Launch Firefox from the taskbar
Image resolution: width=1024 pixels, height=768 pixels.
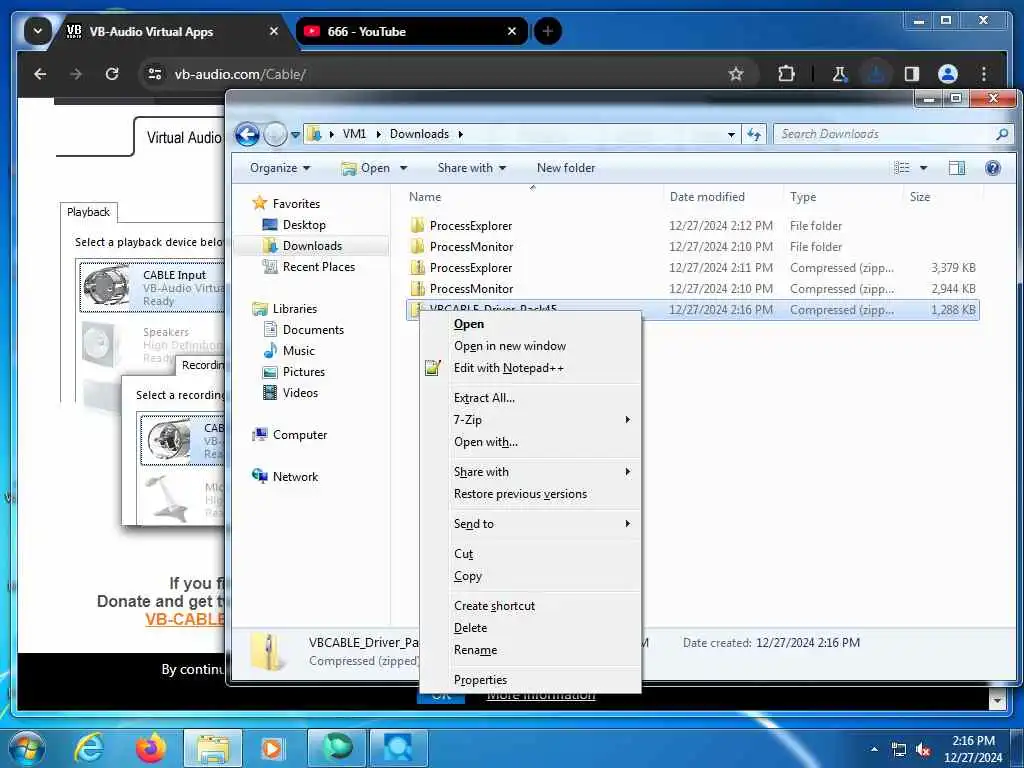[x=150, y=748]
